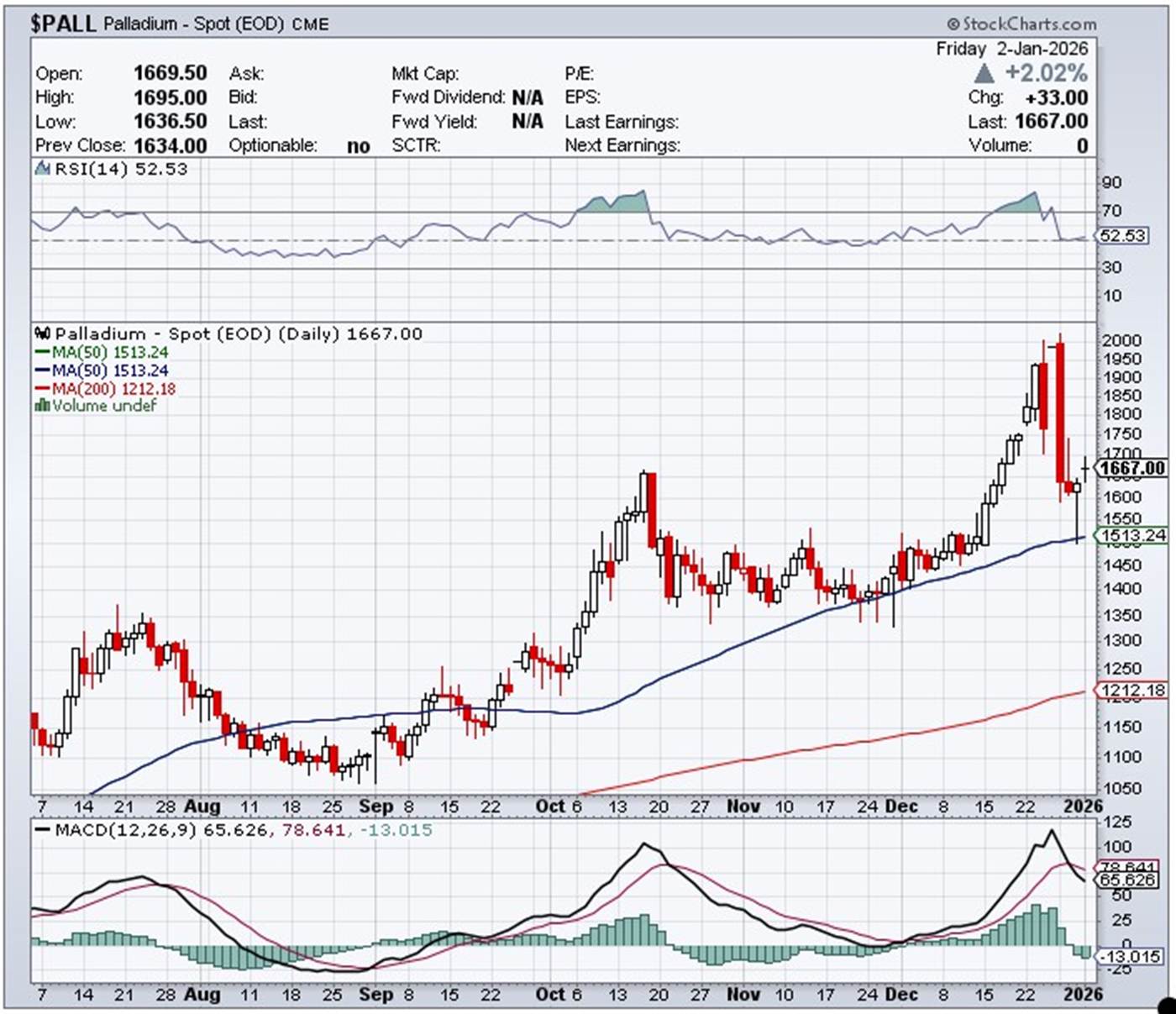Click the 52.53 RSI value tag
The image size is (1176, 1014).
[x=1123, y=235]
